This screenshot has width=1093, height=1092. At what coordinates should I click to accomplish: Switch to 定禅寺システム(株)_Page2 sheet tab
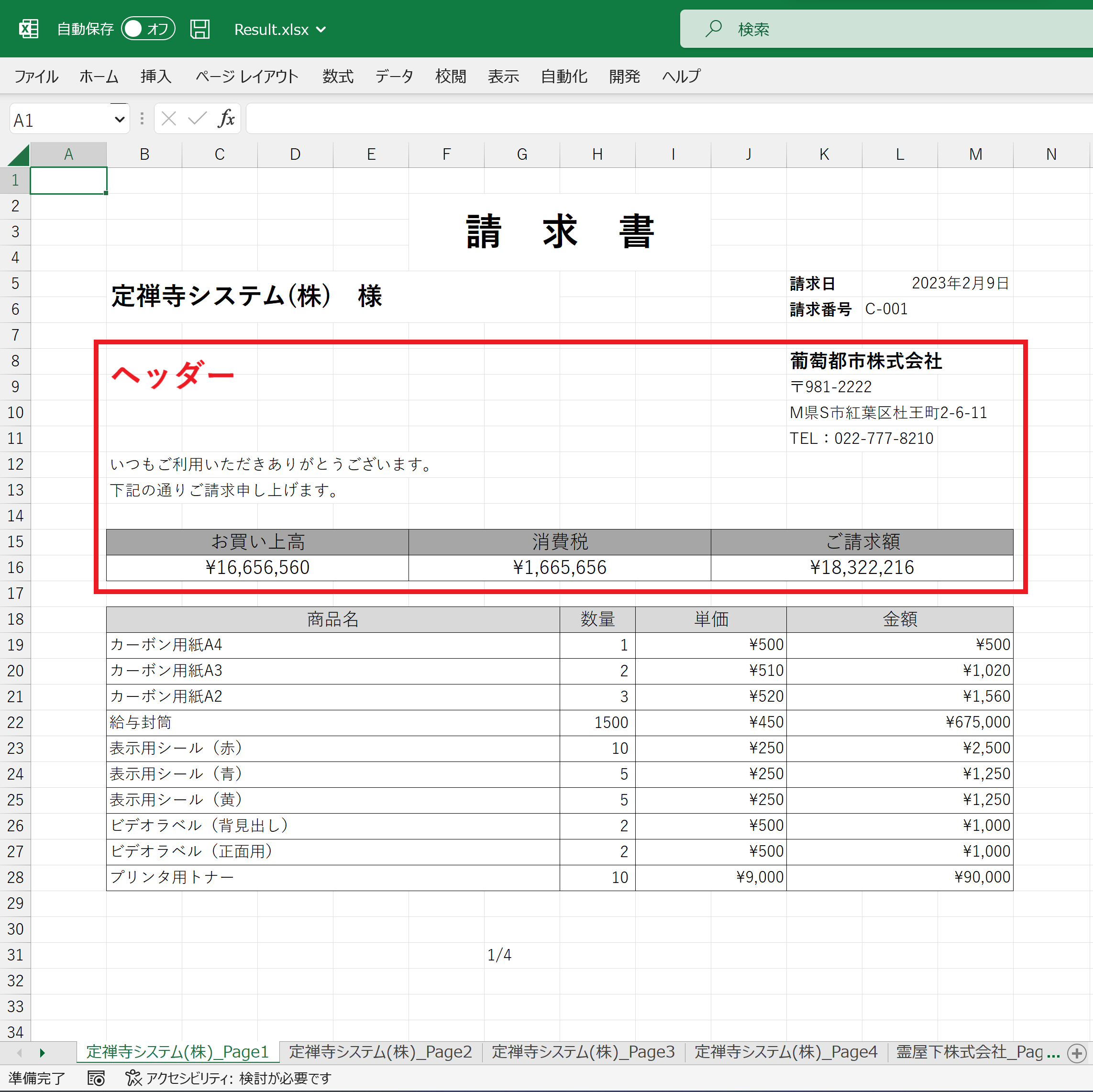tap(380, 1052)
